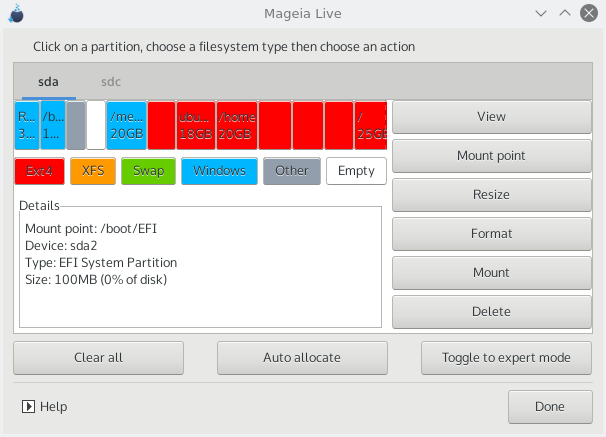This screenshot has width=606, height=437.
Task: Select the 18GB red partition block
Action: point(196,125)
